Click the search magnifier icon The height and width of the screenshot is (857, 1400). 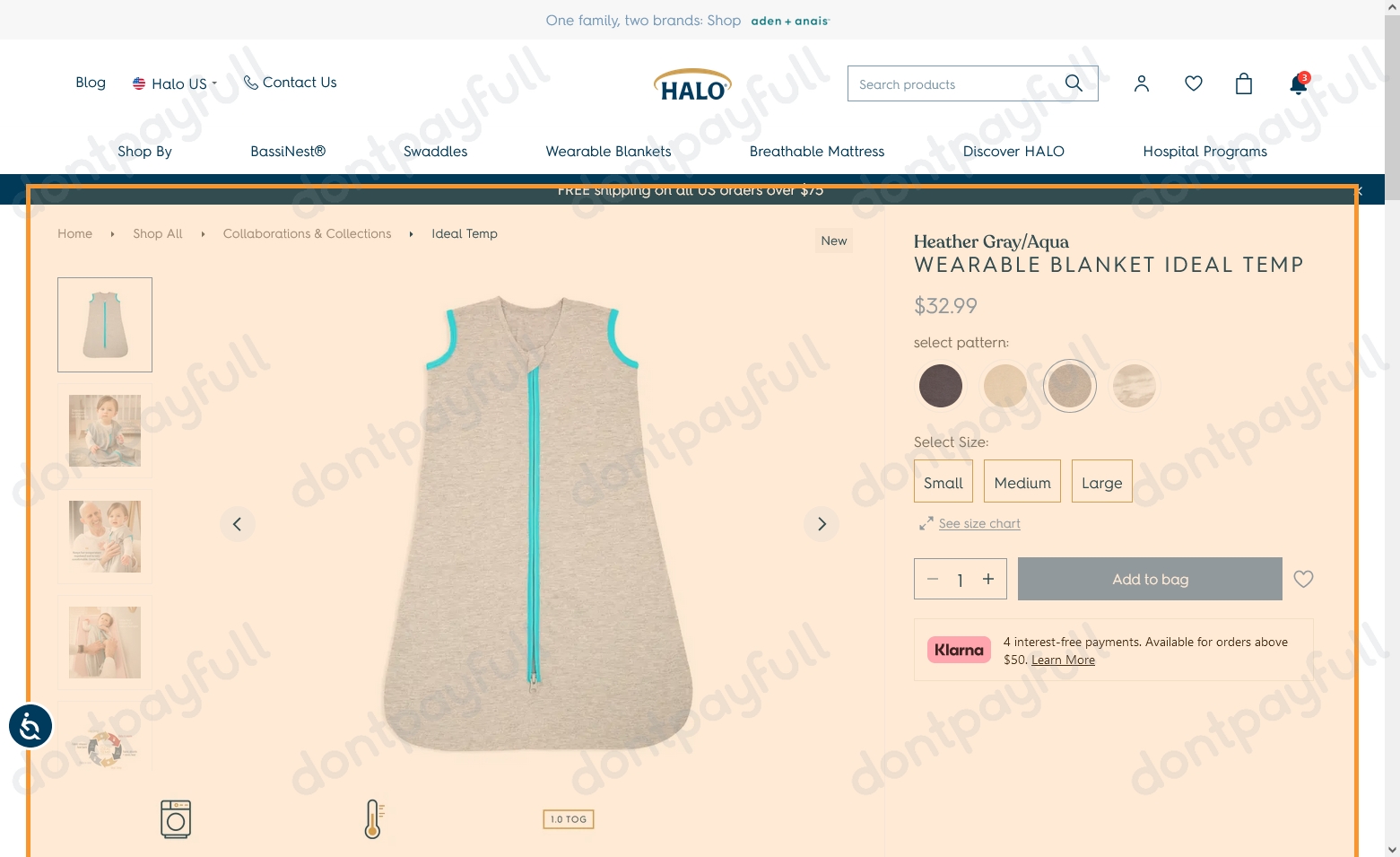click(x=1074, y=83)
